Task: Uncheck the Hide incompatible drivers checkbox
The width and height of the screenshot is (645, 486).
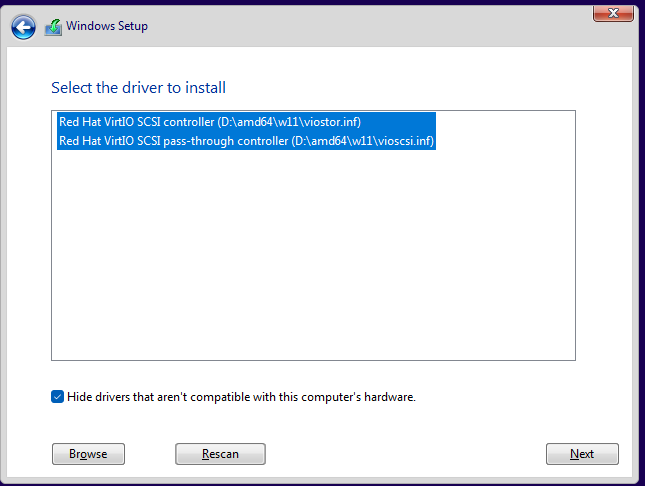Action: point(57,396)
